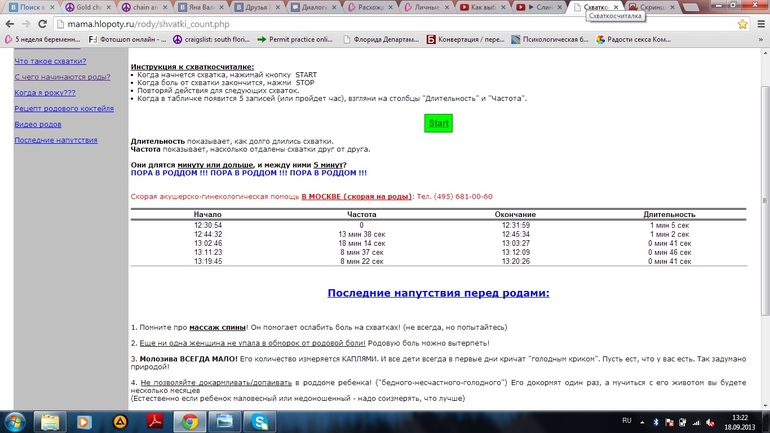Click the 'Последние напутствия перед родами:' heading link
770x433 pixels.
click(x=438, y=293)
